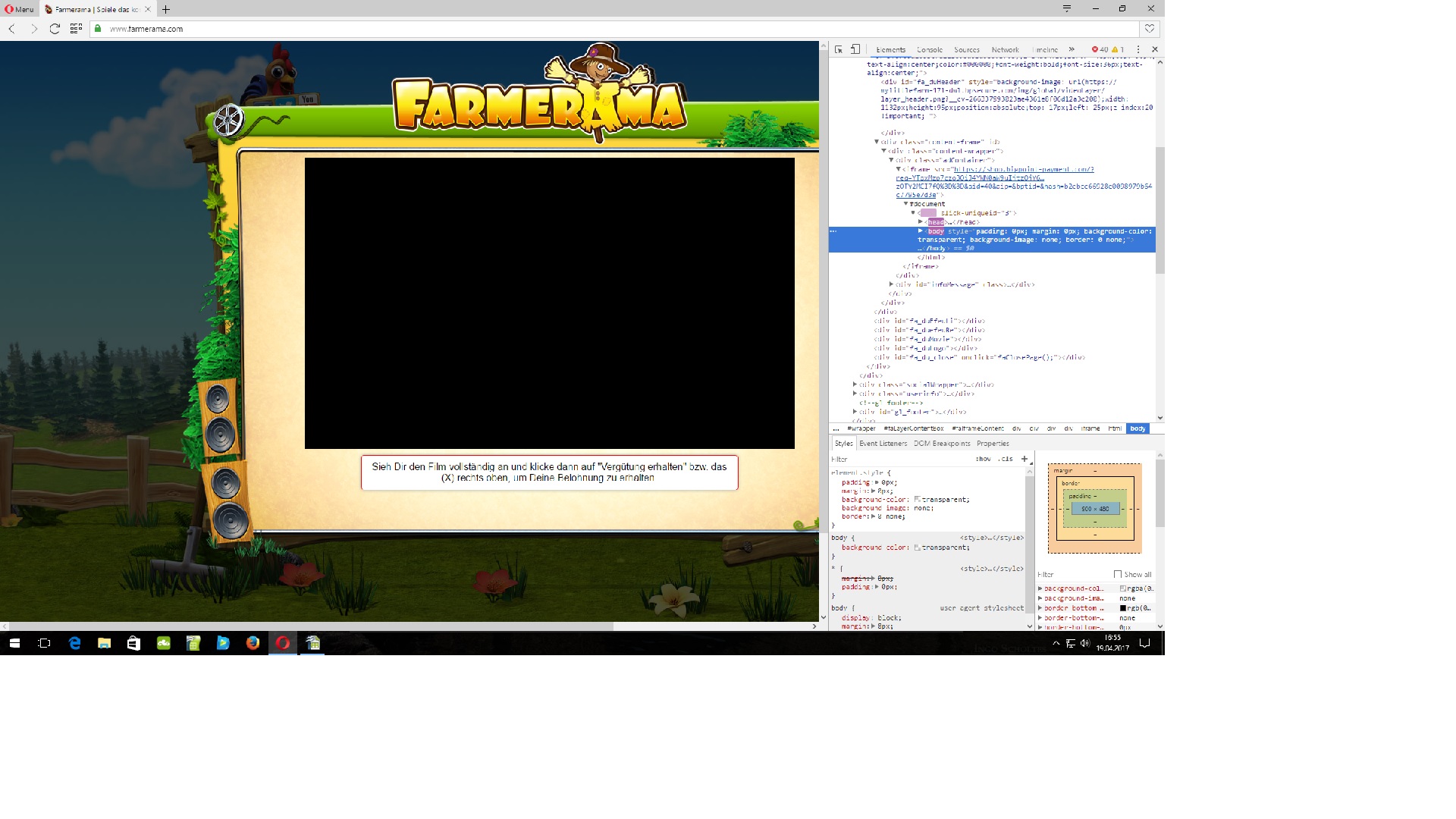Open Firefox from the taskbar
The width and height of the screenshot is (1456, 819).
coord(253,643)
